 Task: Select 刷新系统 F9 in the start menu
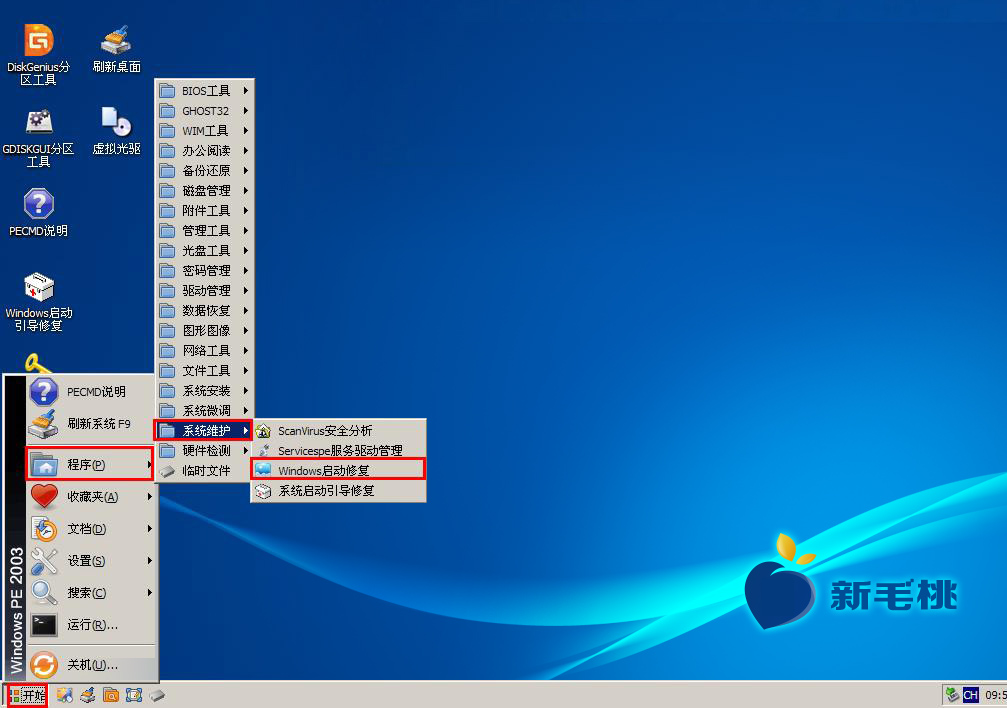91,424
